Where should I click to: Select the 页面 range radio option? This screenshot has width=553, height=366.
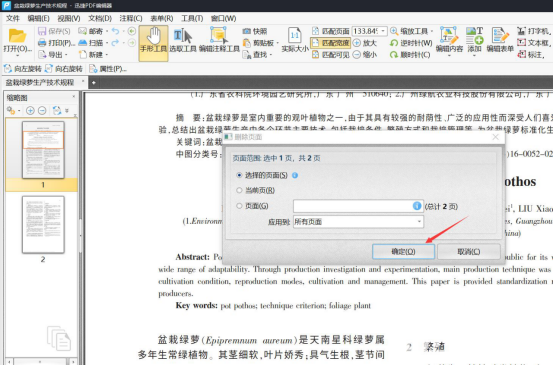pos(239,206)
